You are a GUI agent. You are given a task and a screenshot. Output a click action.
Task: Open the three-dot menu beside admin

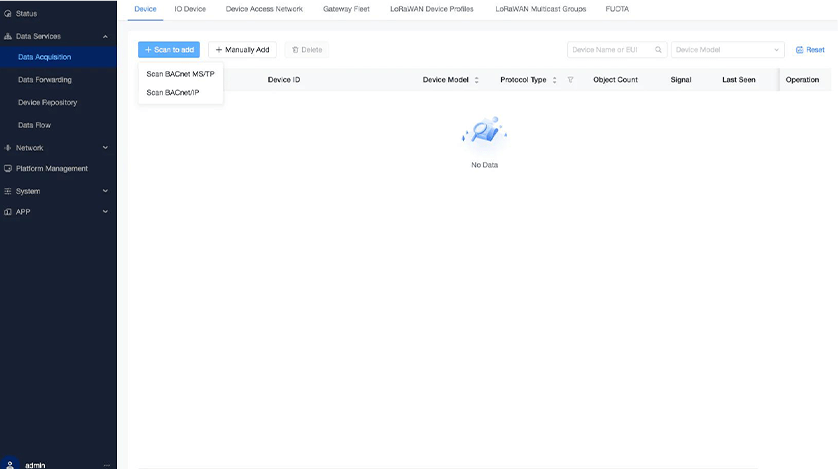point(106,465)
